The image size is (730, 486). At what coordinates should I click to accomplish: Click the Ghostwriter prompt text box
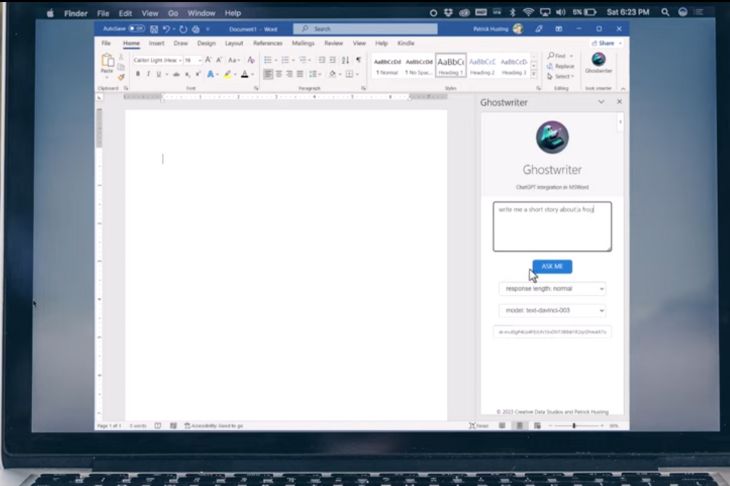[552, 226]
